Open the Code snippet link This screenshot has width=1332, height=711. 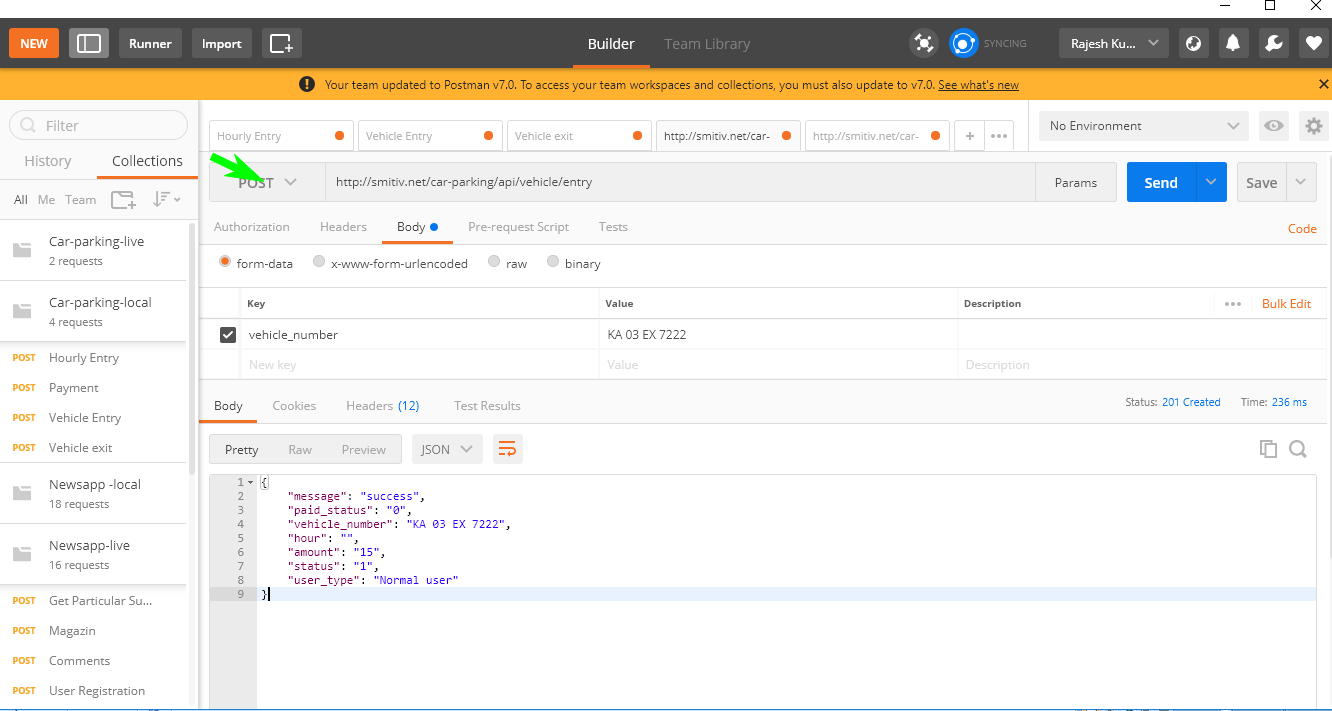[x=1302, y=229]
